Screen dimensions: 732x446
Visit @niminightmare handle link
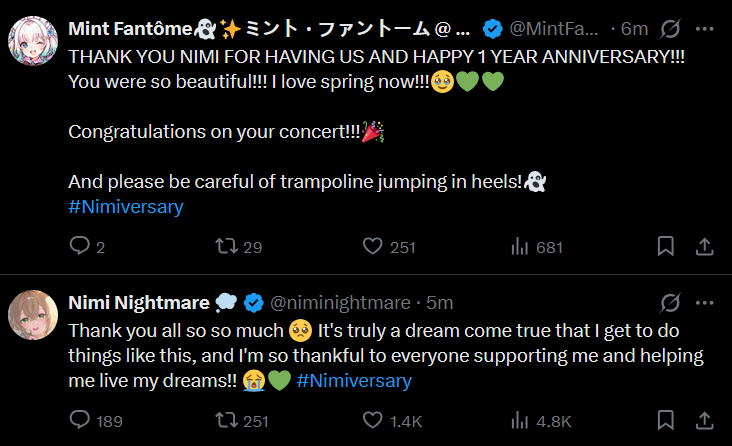click(342, 302)
